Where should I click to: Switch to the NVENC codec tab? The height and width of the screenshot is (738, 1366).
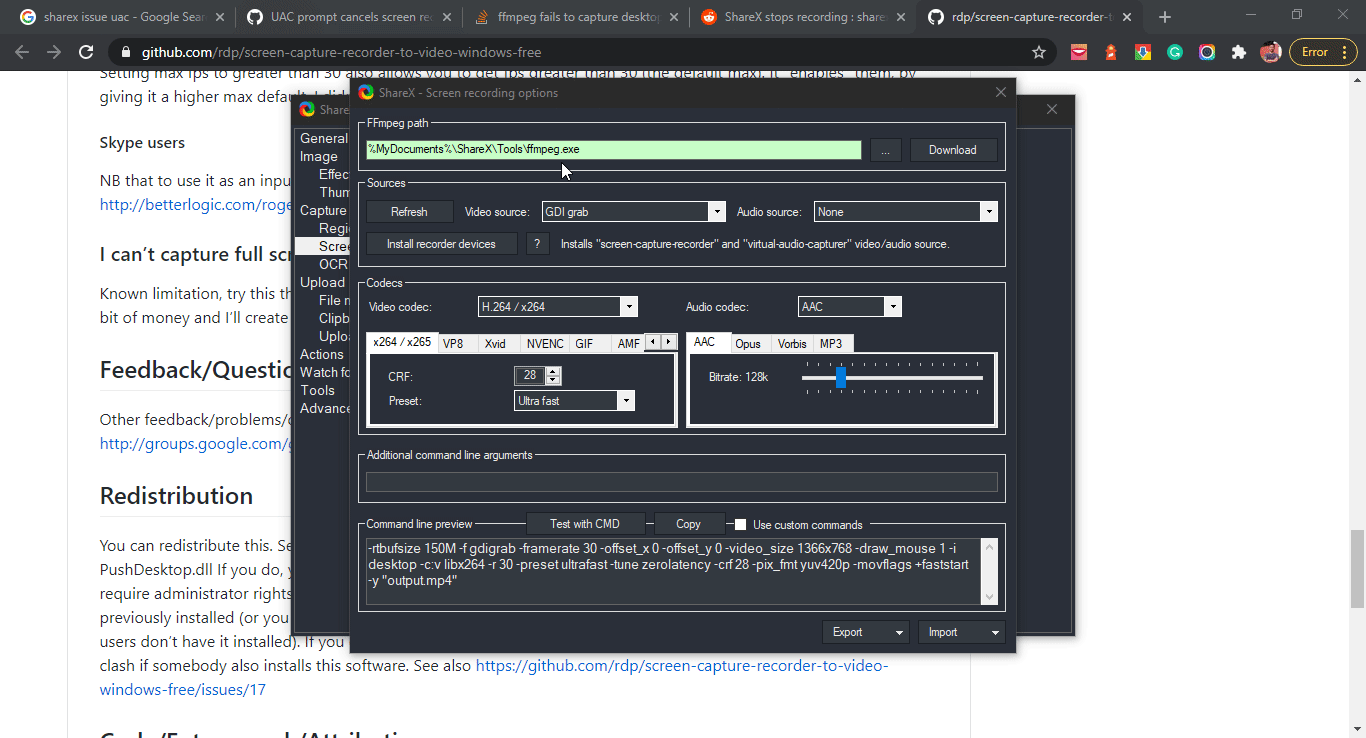[544, 343]
